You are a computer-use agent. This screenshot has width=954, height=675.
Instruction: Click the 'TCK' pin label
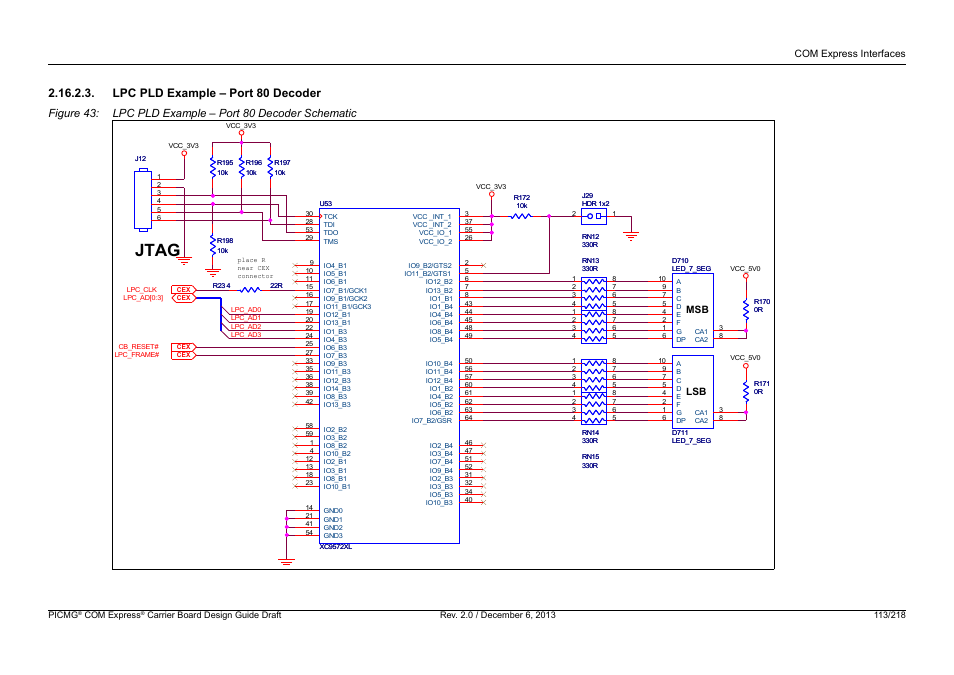click(x=330, y=217)
